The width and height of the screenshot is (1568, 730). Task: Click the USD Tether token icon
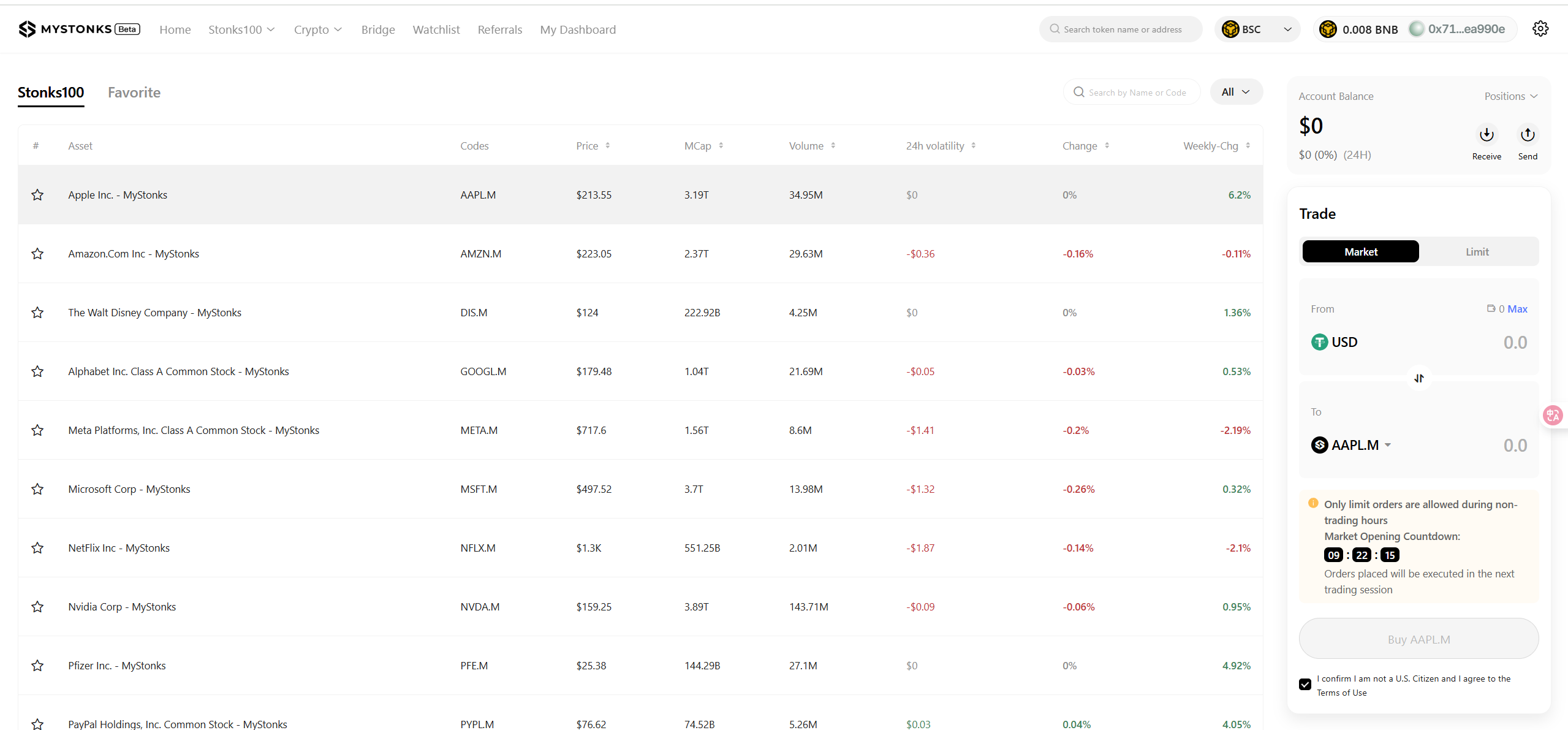1319,342
